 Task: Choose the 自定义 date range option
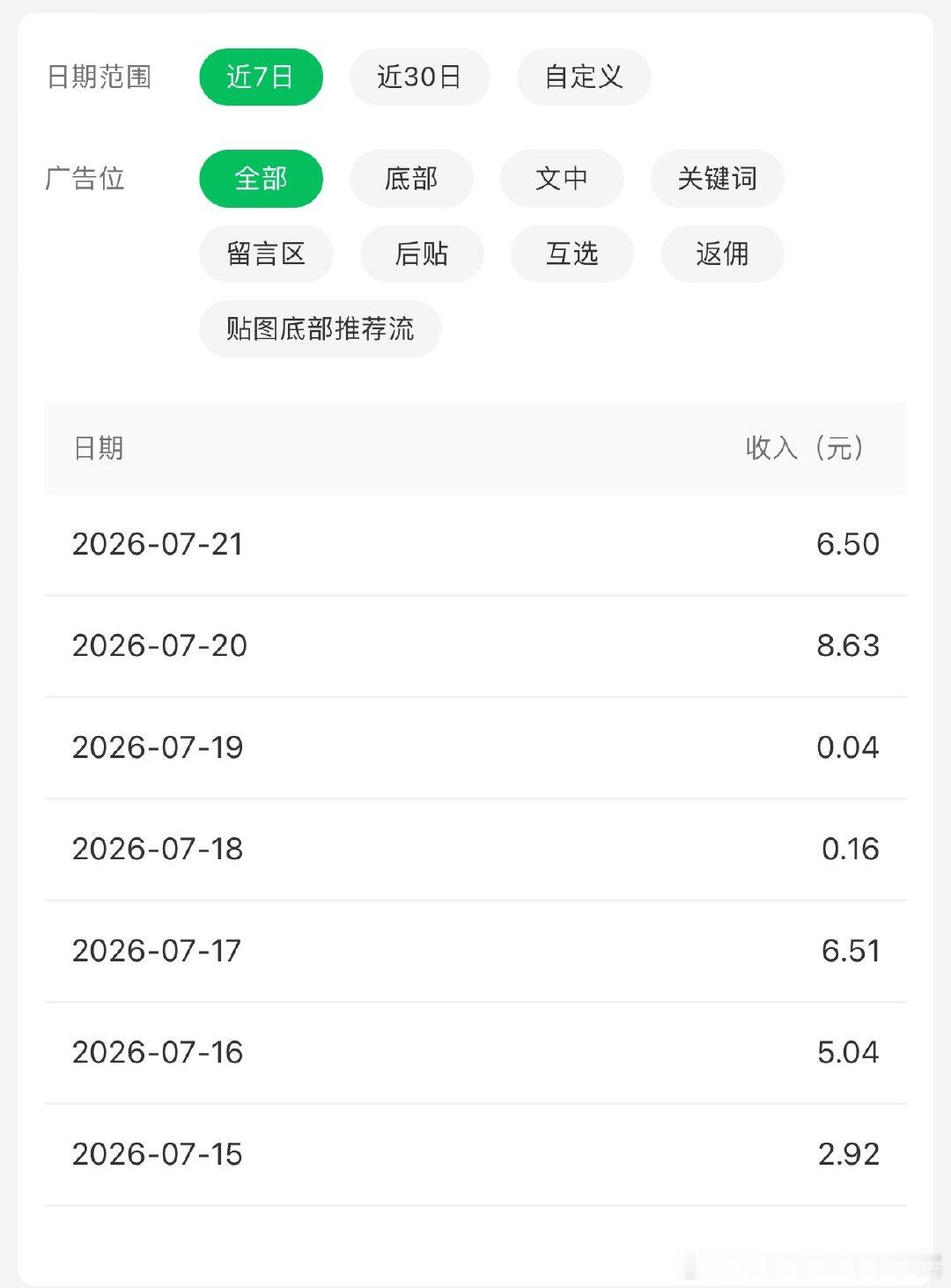[584, 77]
